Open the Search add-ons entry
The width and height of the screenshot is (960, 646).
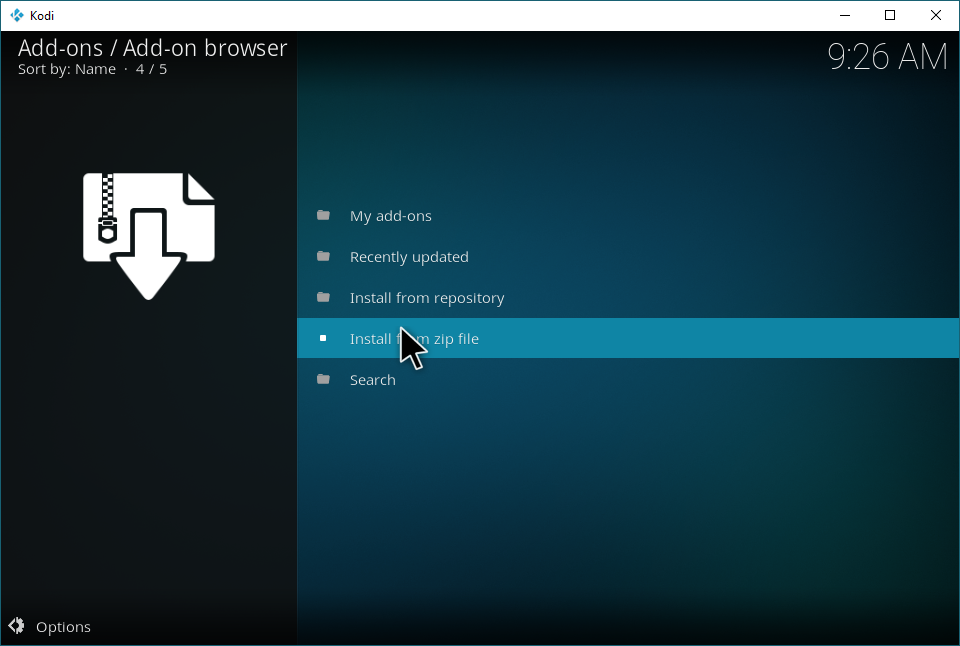pos(373,380)
